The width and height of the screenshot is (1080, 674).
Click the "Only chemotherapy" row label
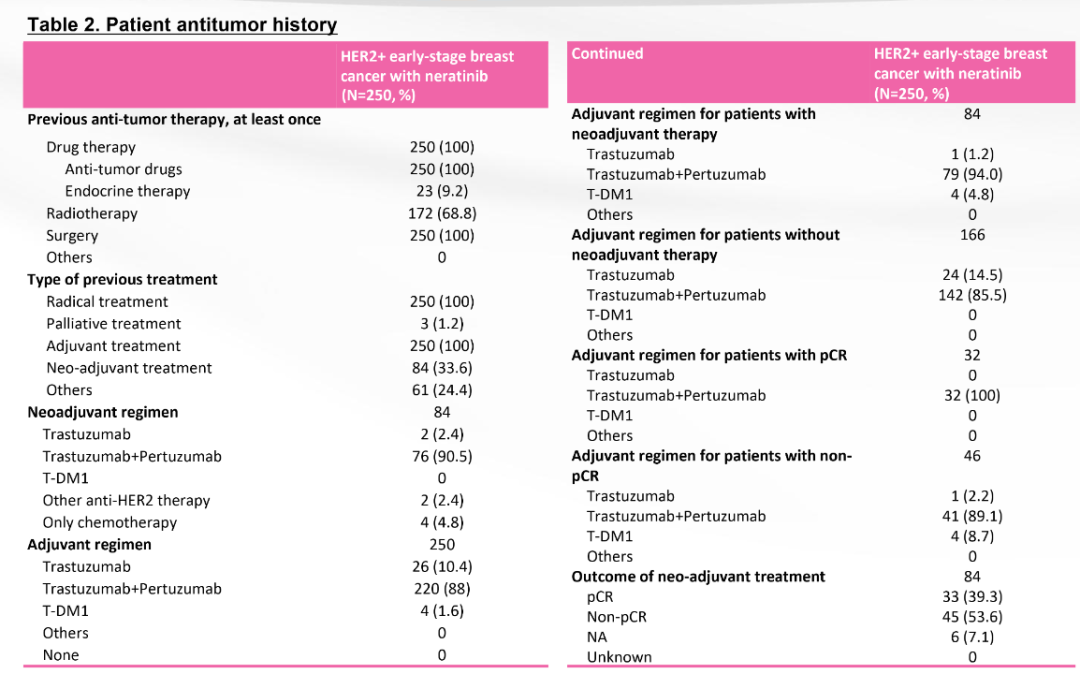[109, 522]
